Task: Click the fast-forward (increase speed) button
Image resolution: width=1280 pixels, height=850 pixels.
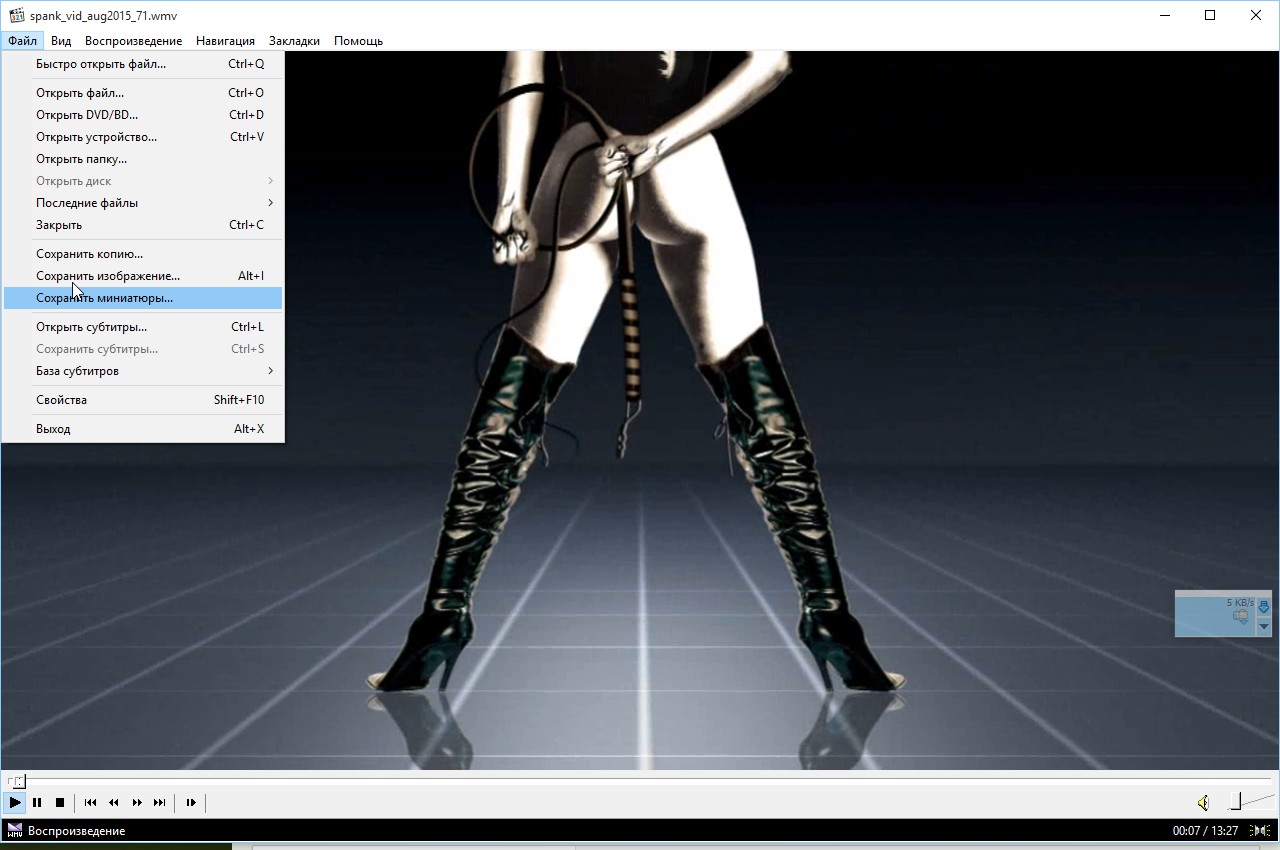Action: [137, 802]
